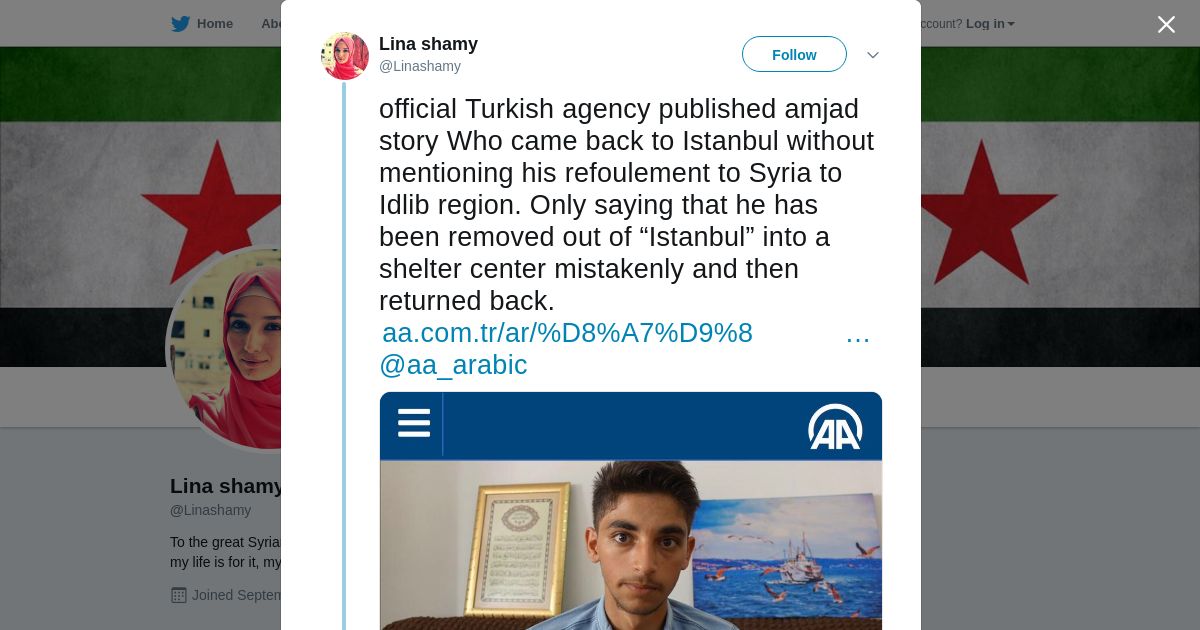Click Lina shamy's small avatar in tweet

[x=345, y=56]
